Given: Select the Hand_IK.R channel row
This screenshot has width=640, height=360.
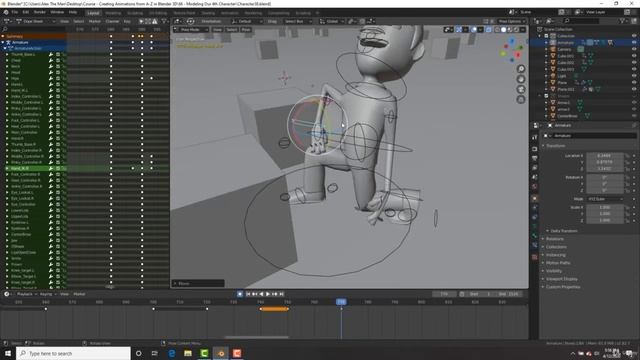Looking at the screenshot, I should click(33, 168).
